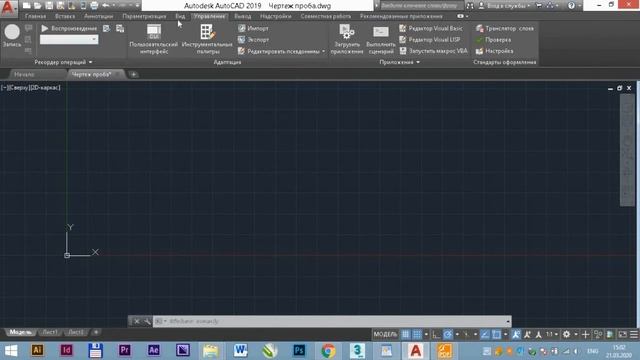
Task: Toggle Ortho mode in status bar
Action: click(x=436, y=334)
